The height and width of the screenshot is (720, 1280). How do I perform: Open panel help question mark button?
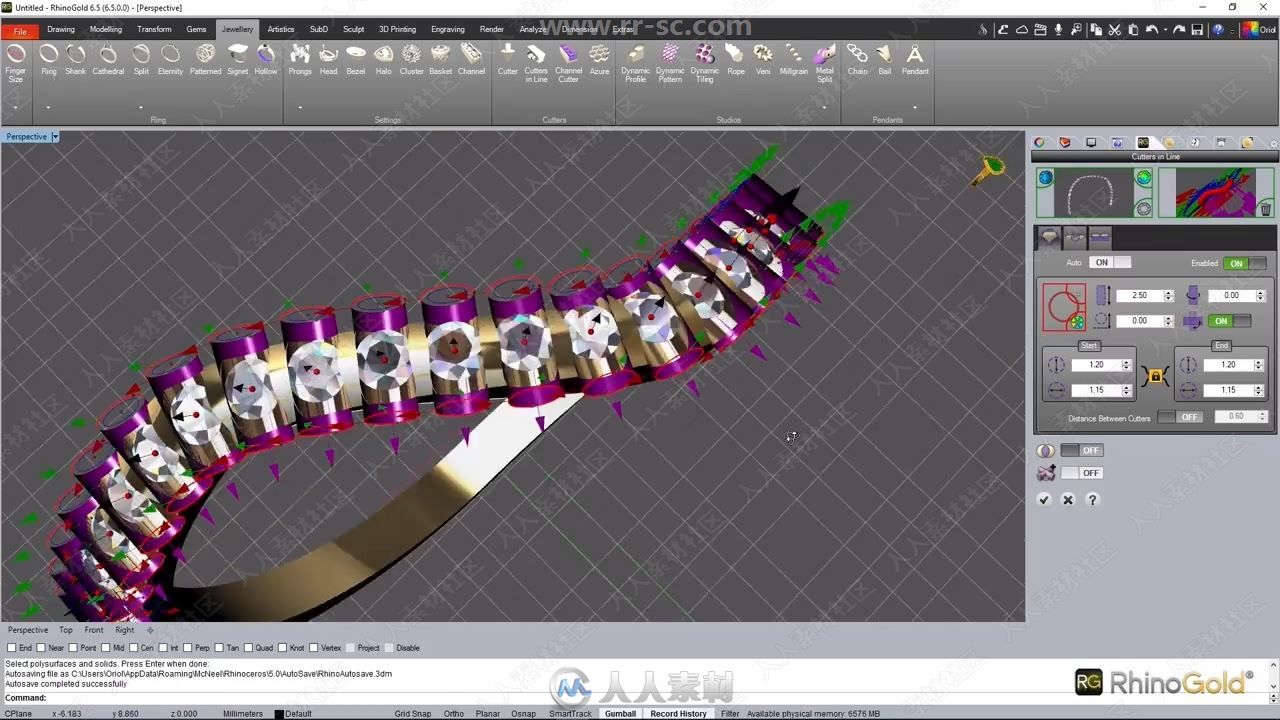[1092, 499]
